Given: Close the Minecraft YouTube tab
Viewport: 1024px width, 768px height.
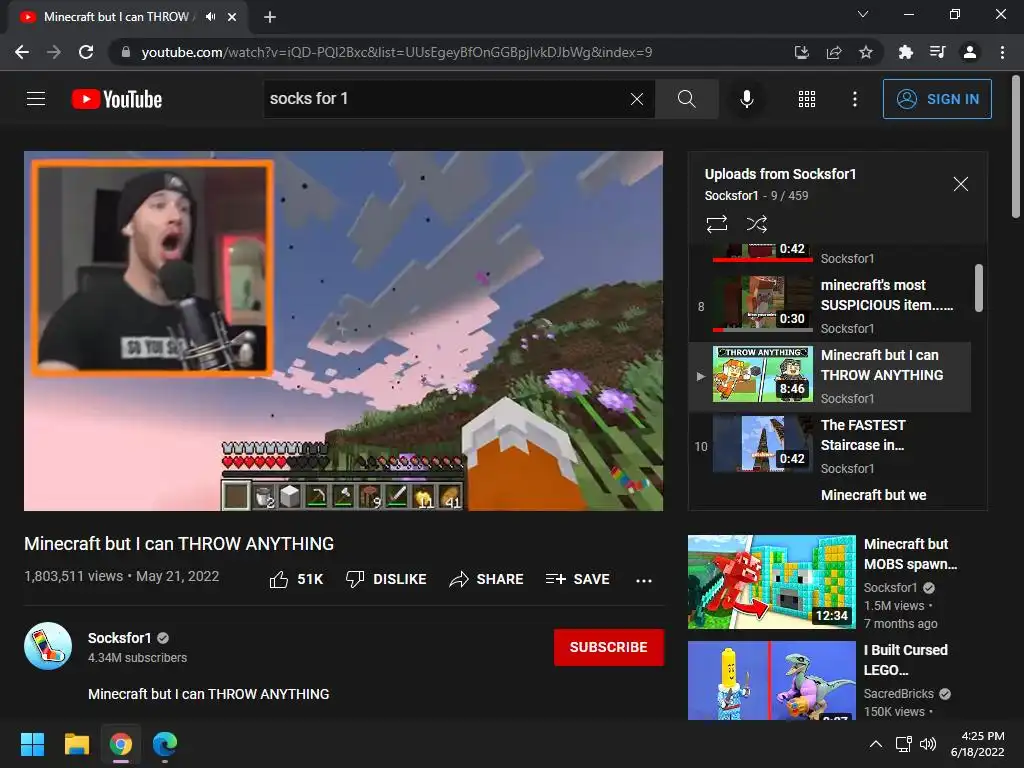Looking at the screenshot, I should point(232,17).
